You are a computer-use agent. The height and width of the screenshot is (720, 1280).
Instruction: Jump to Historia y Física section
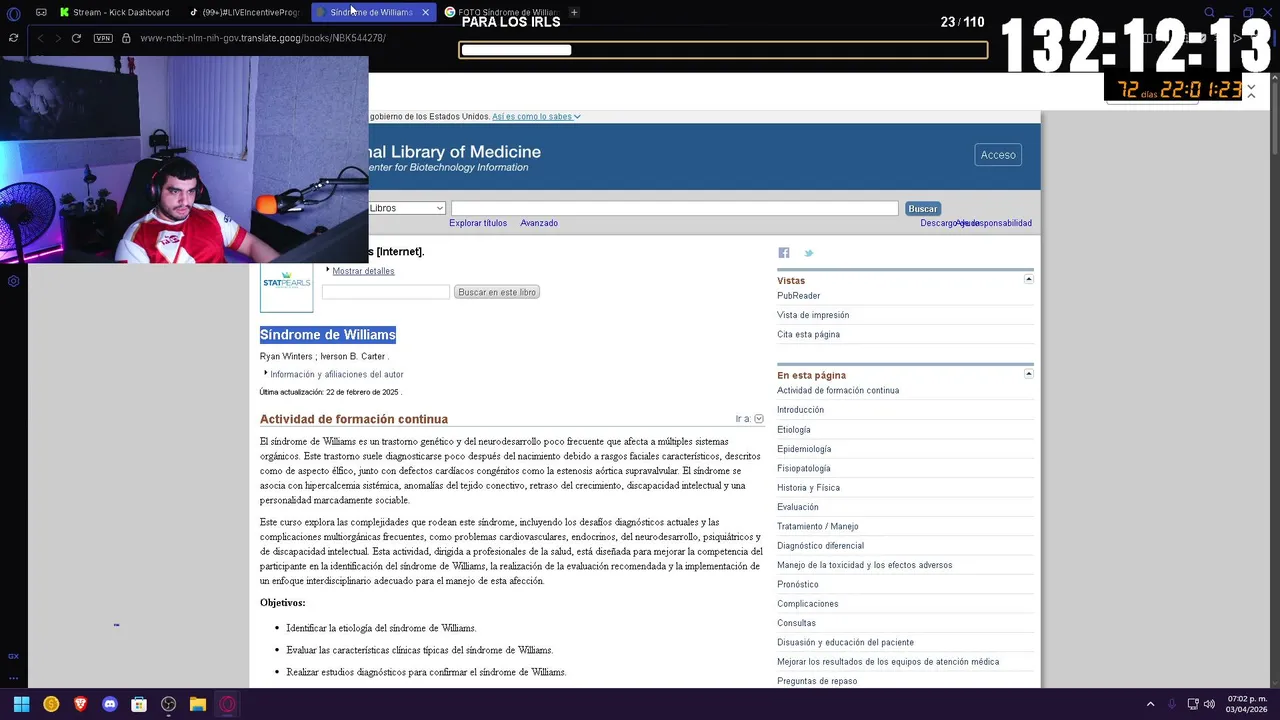(808, 488)
